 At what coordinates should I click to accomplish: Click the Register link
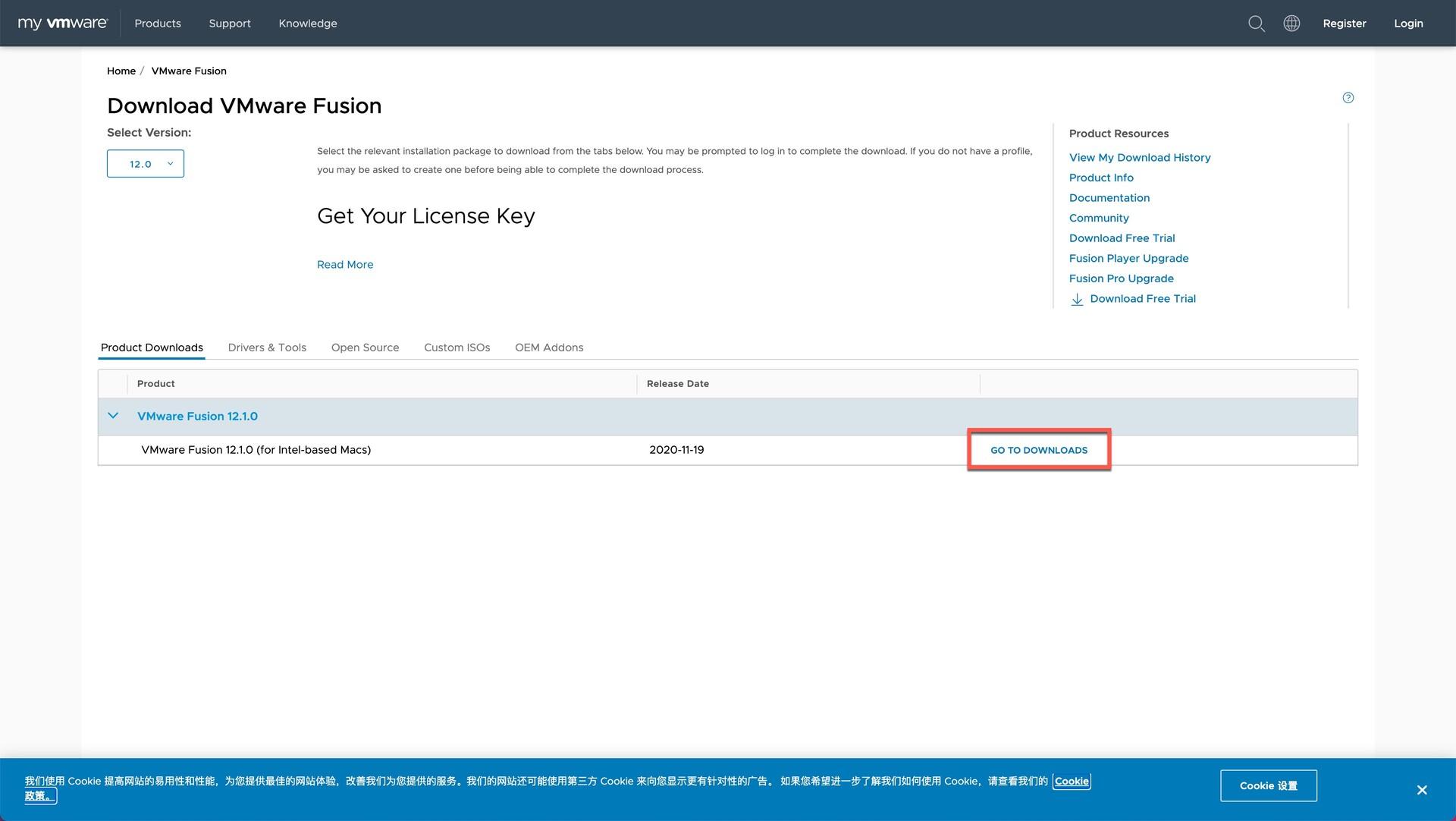[1345, 24]
